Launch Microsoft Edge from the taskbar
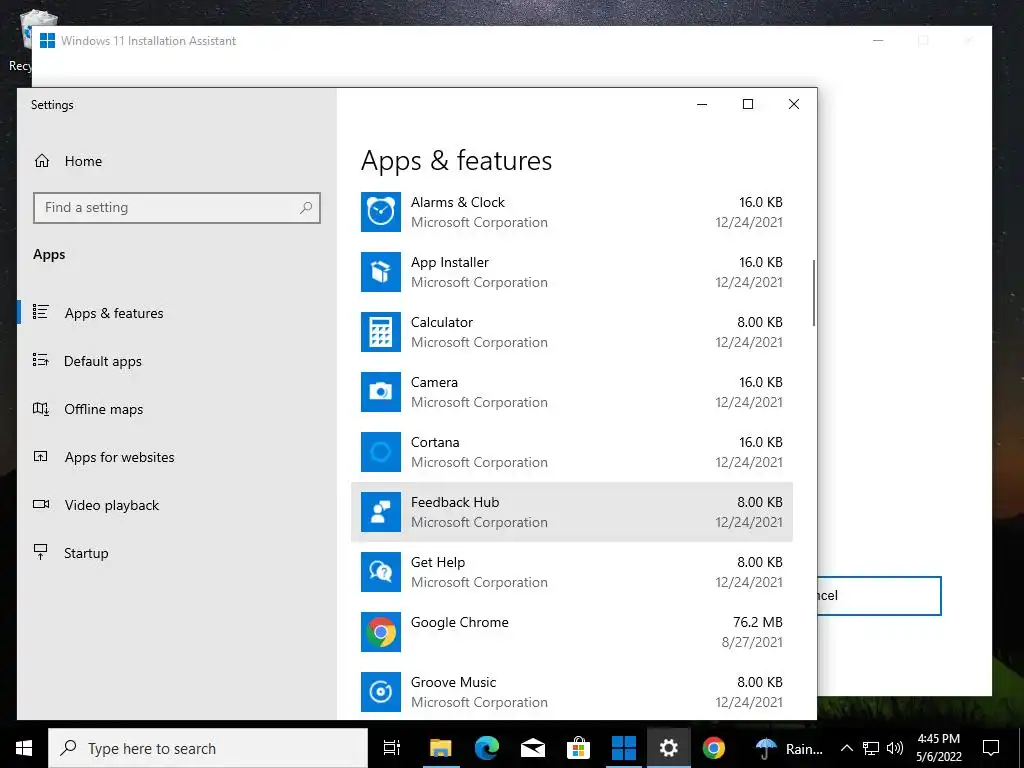1024x768 pixels. (487, 748)
